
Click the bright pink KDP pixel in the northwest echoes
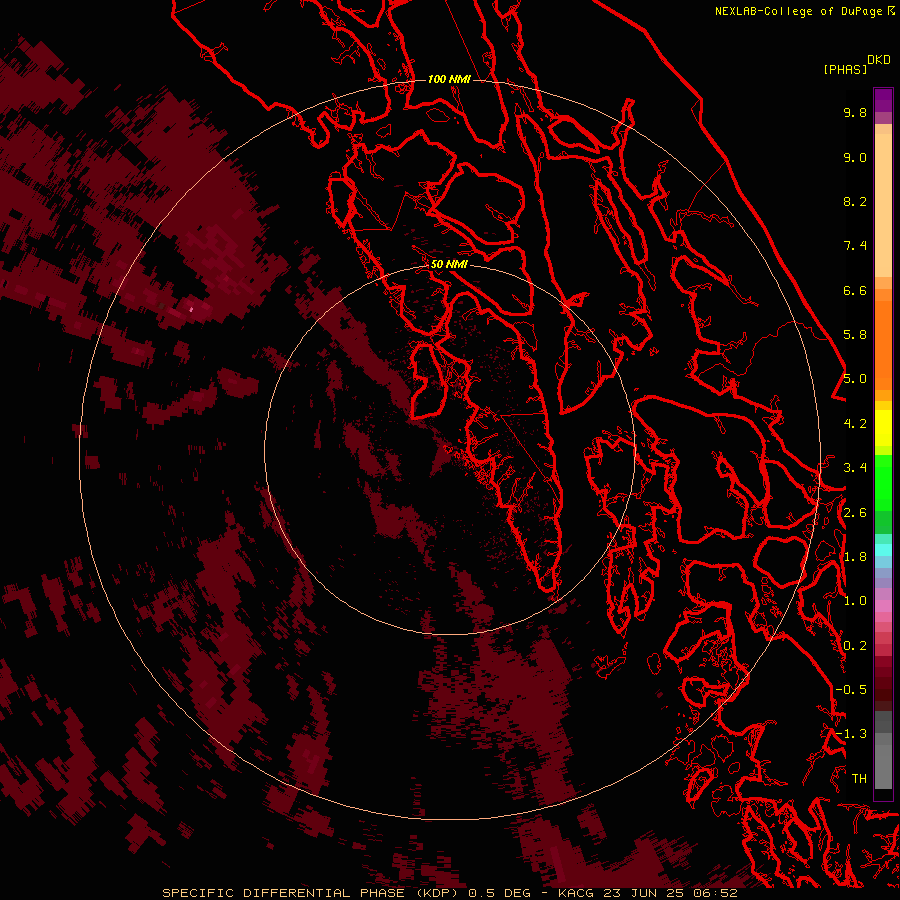192,309
